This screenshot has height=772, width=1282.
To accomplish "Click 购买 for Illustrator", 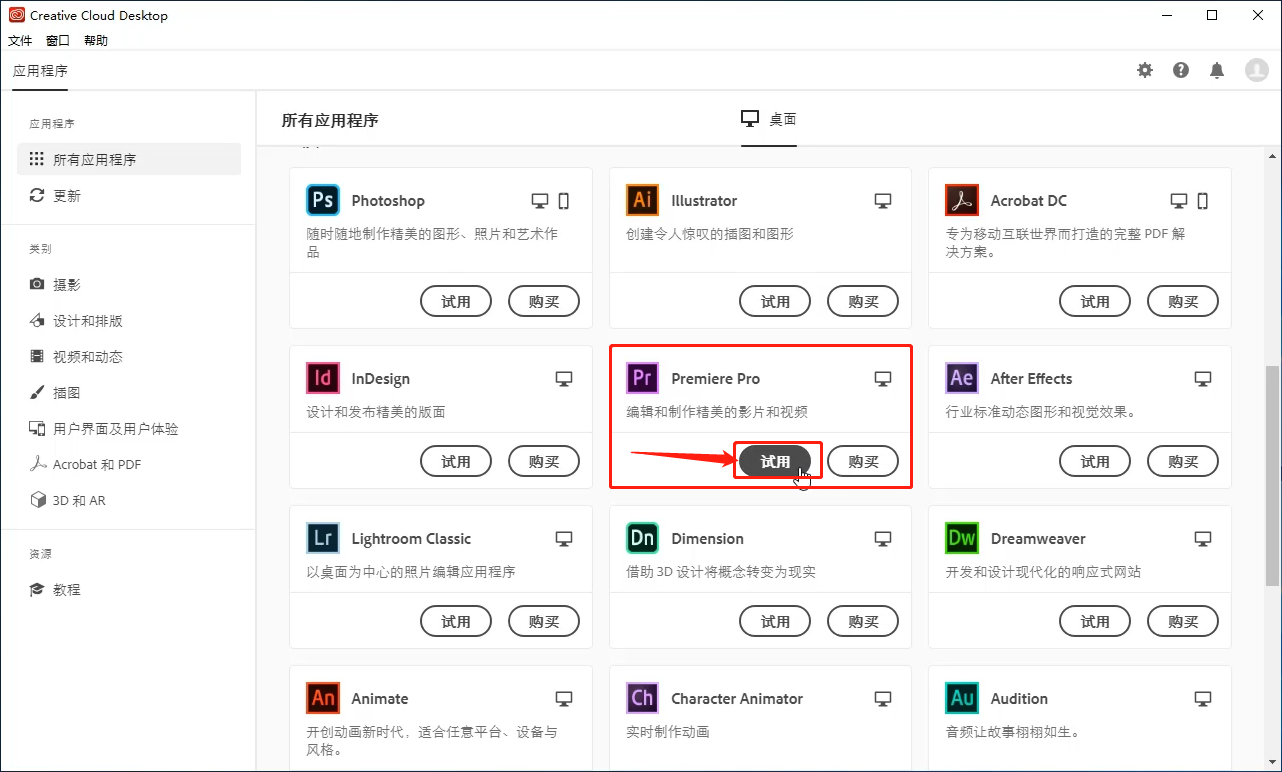I will [x=863, y=301].
